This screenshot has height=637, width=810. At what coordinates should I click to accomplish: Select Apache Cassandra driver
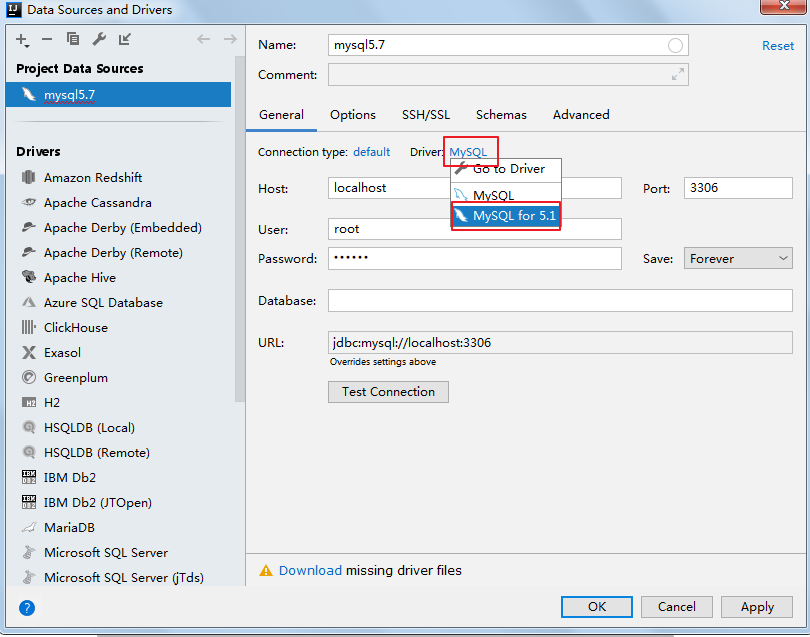[98, 203]
